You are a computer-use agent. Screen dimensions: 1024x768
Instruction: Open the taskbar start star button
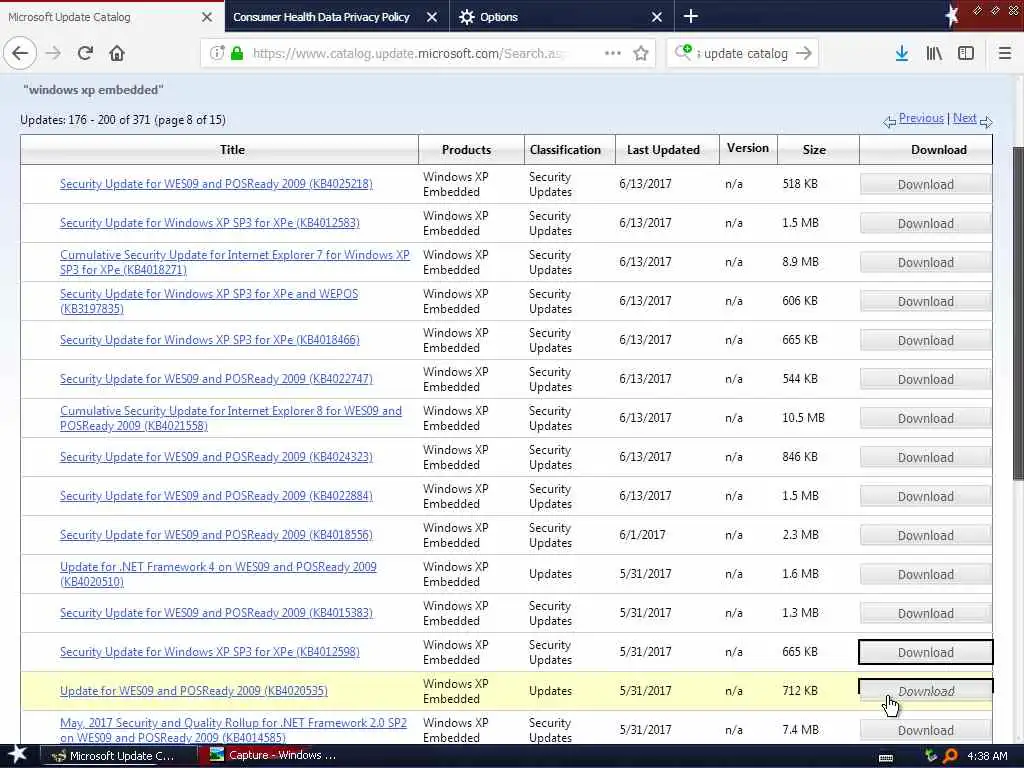[17, 756]
